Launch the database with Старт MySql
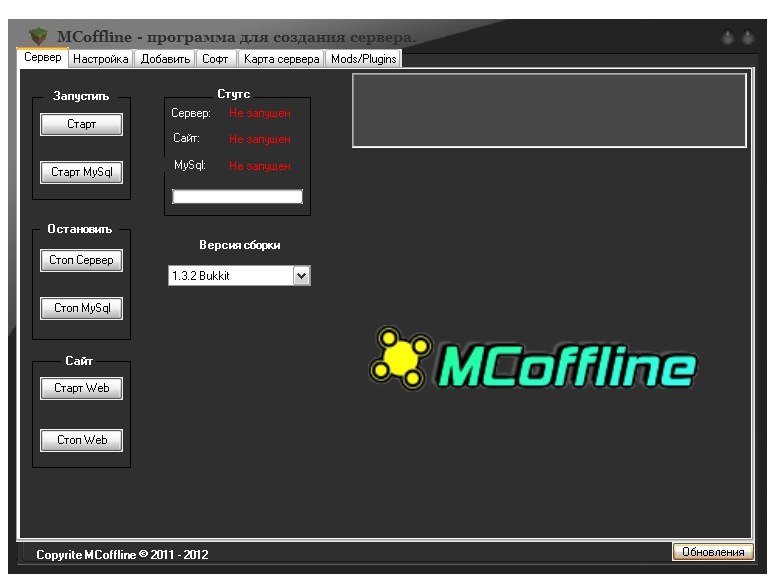 coord(81,172)
